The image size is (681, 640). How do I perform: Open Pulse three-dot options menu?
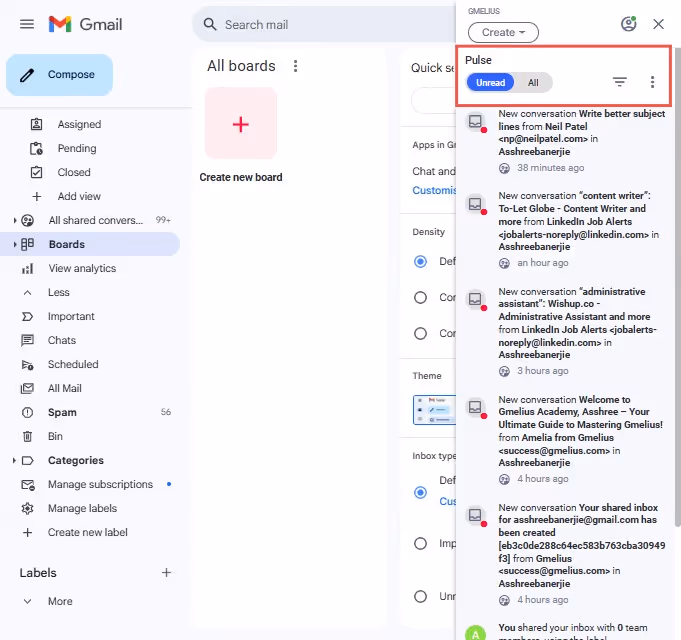pyautogui.click(x=652, y=82)
